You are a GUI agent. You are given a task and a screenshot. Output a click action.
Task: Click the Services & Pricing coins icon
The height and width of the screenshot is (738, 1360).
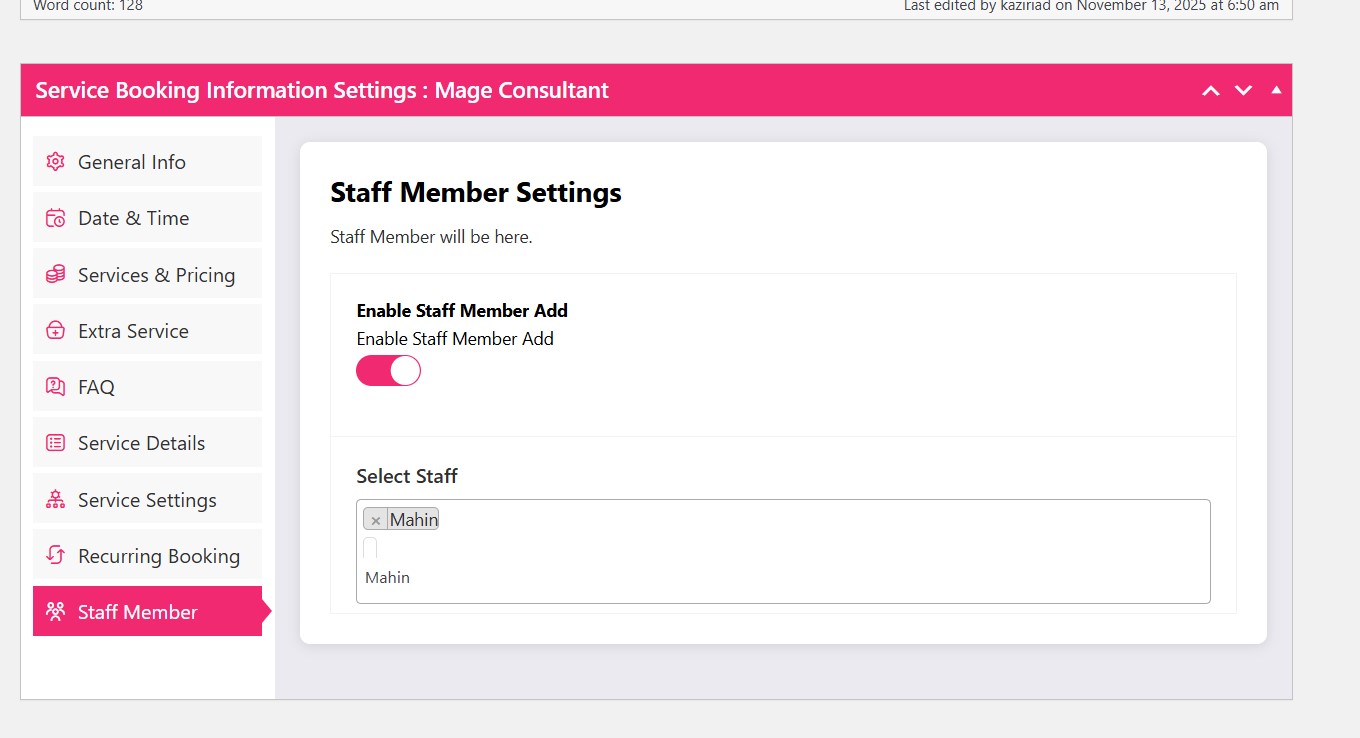click(x=56, y=275)
